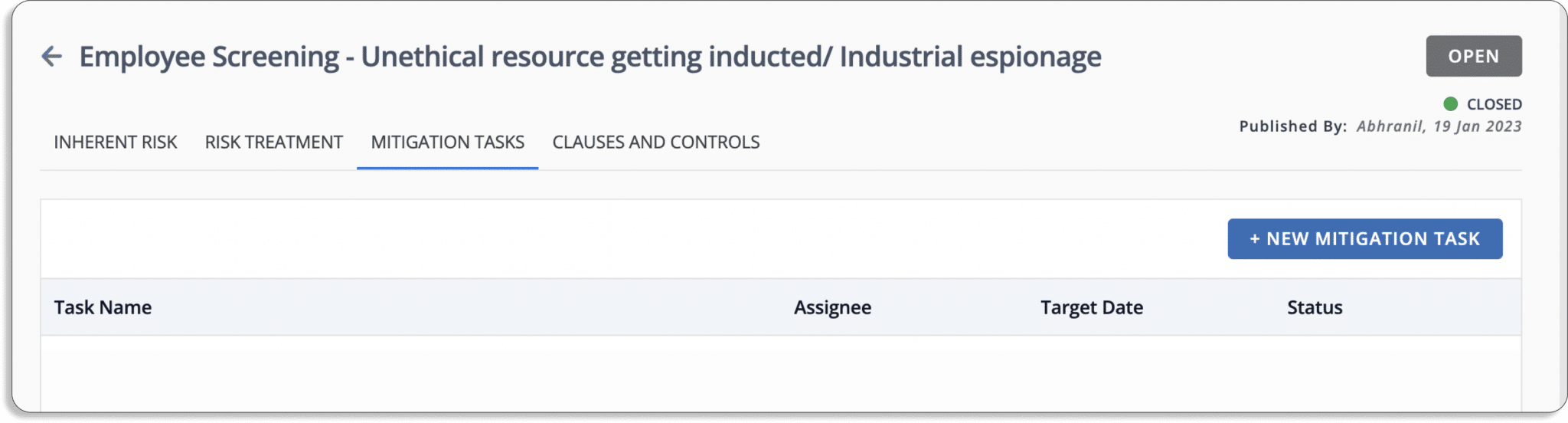1568x423 pixels.
Task: Click the blank area left of New Mitigation Task
Action: [634, 239]
